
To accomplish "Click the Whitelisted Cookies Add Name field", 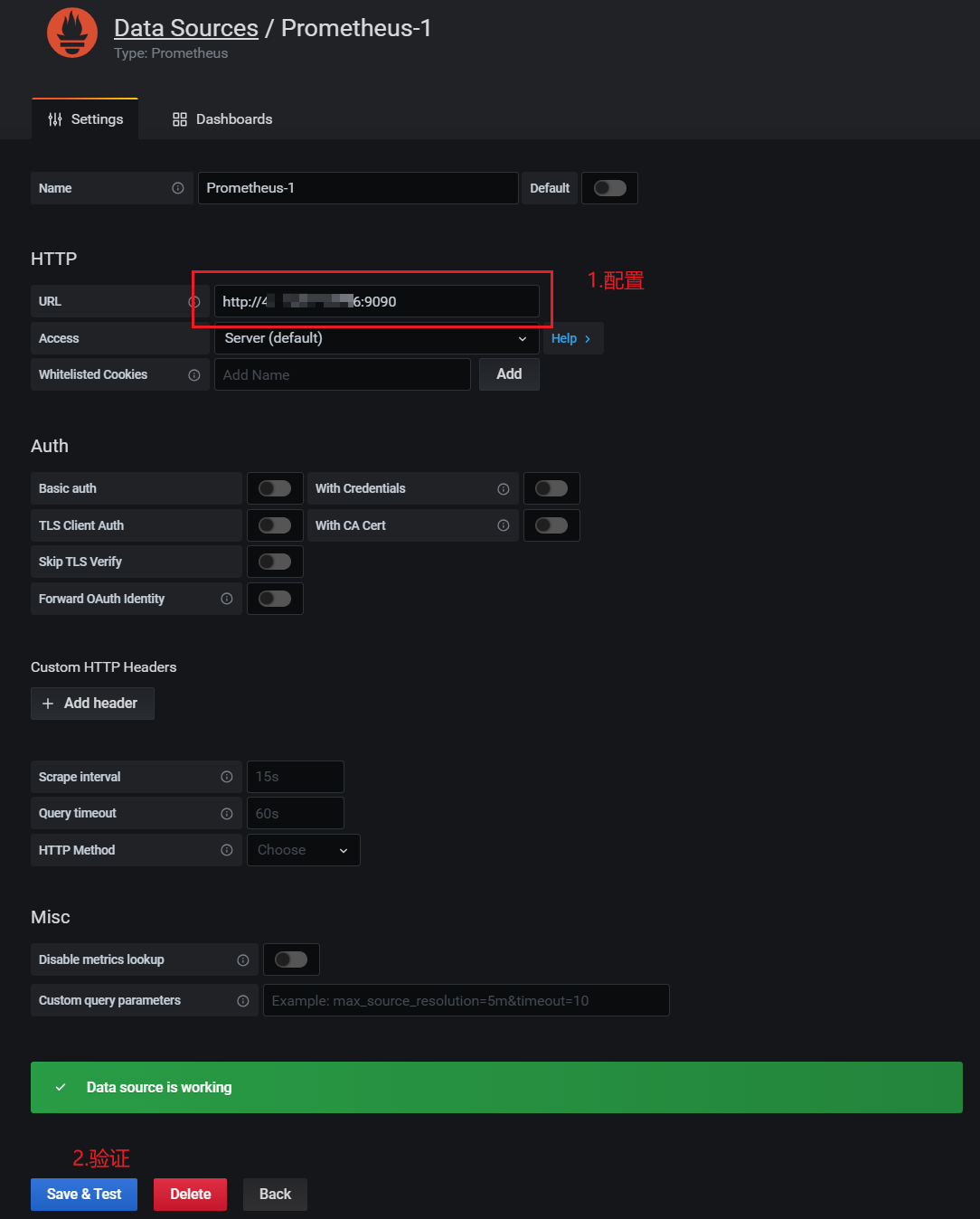I will pyautogui.click(x=343, y=374).
